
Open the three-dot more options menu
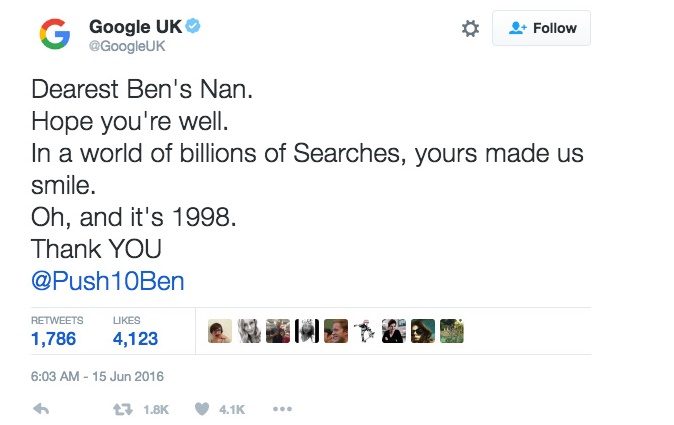[282, 409]
